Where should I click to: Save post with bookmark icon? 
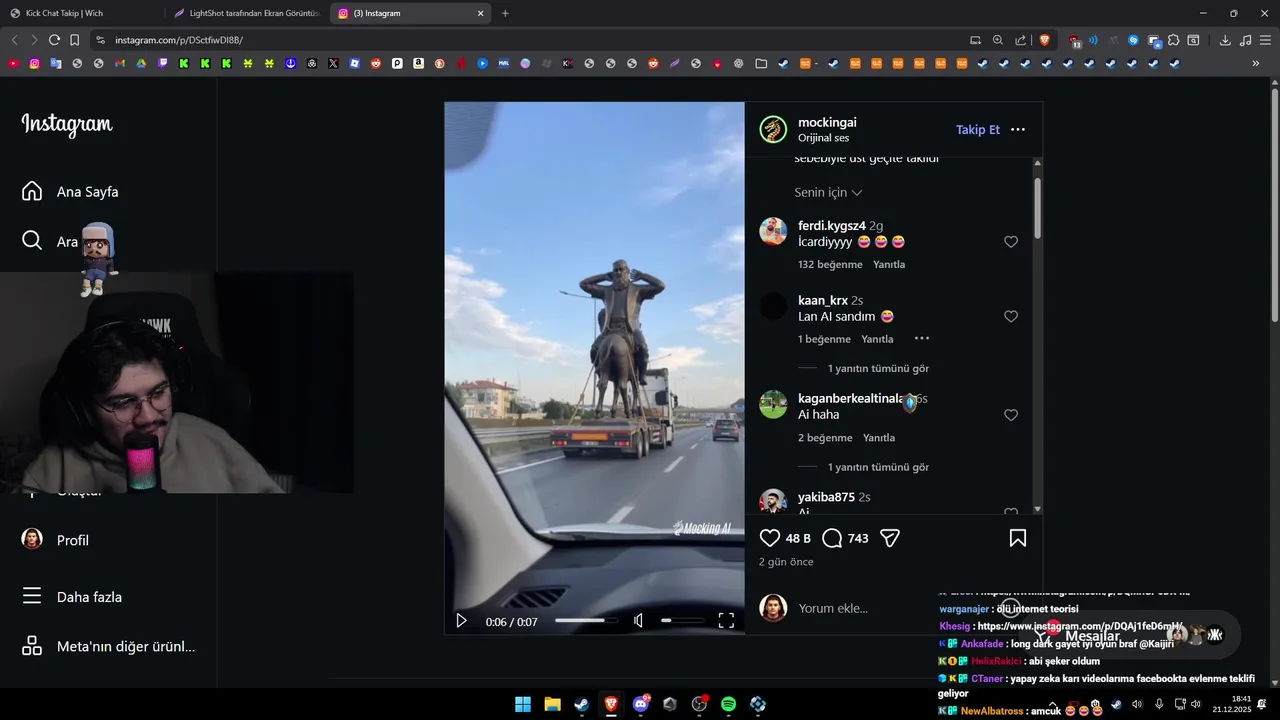[1018, 538]
